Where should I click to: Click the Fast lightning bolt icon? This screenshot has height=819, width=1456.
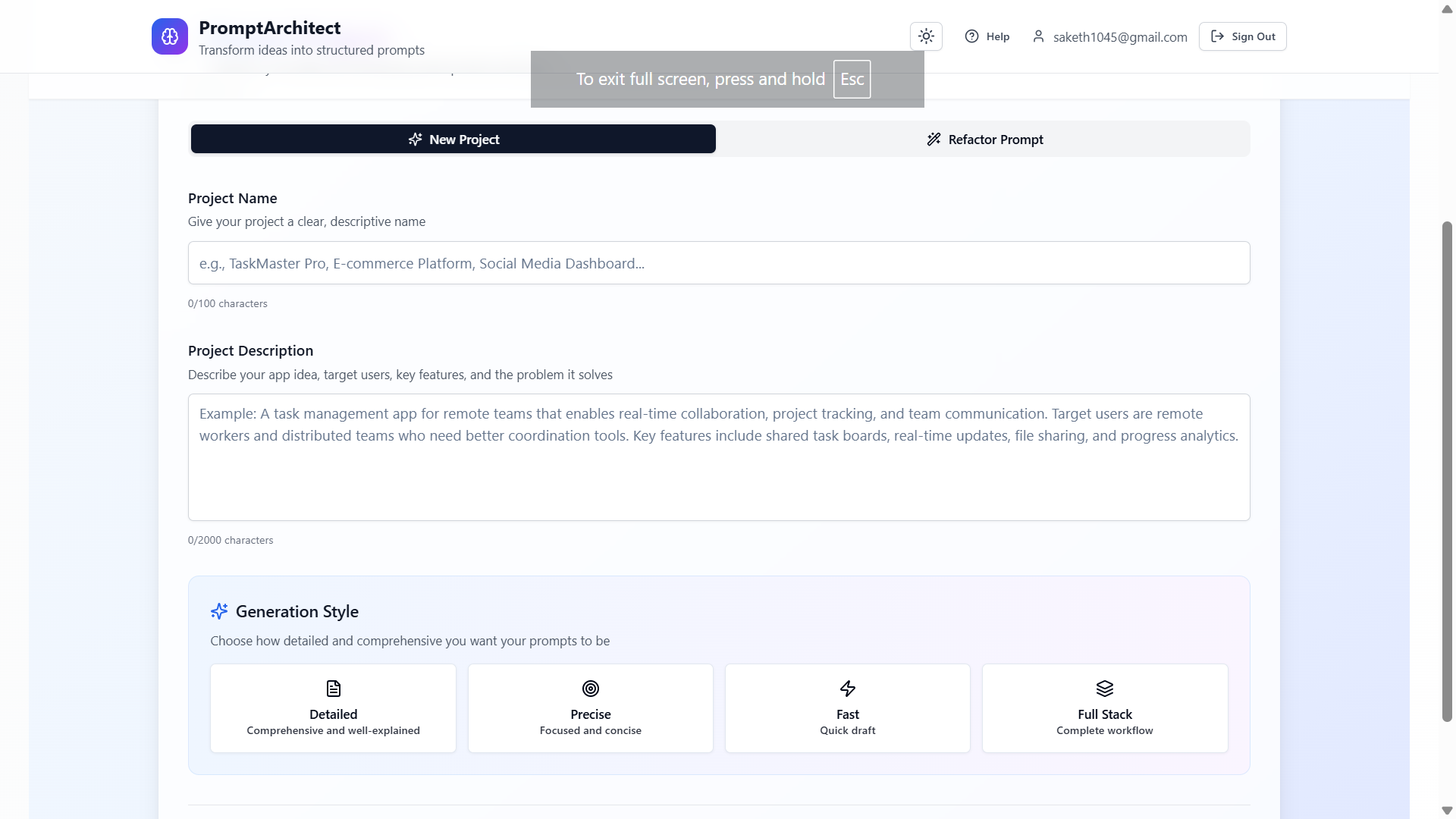[x=847, y=689]
